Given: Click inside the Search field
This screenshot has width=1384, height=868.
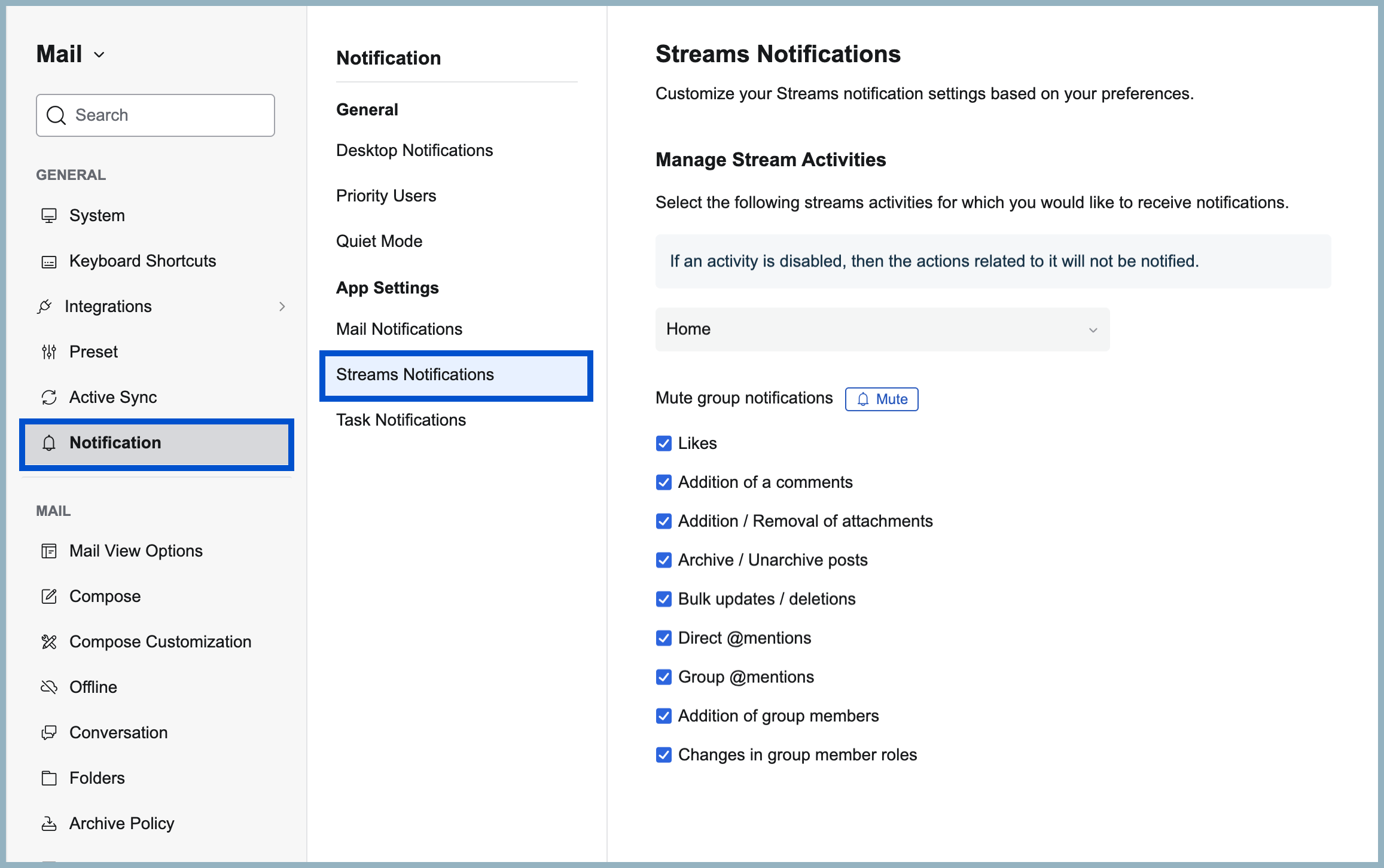Looking at the screenshot, I should [156, 115].
